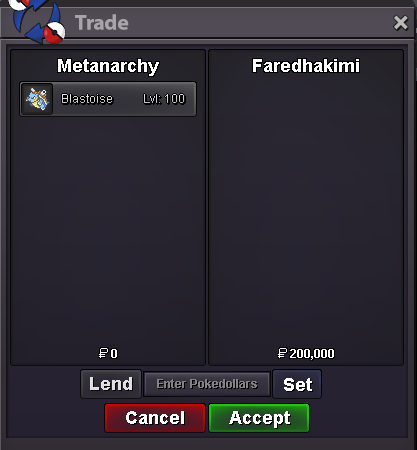Click the Blastoise sprite icon
The height and width of the screenshot is (450, 417).
tap(37, 99)
